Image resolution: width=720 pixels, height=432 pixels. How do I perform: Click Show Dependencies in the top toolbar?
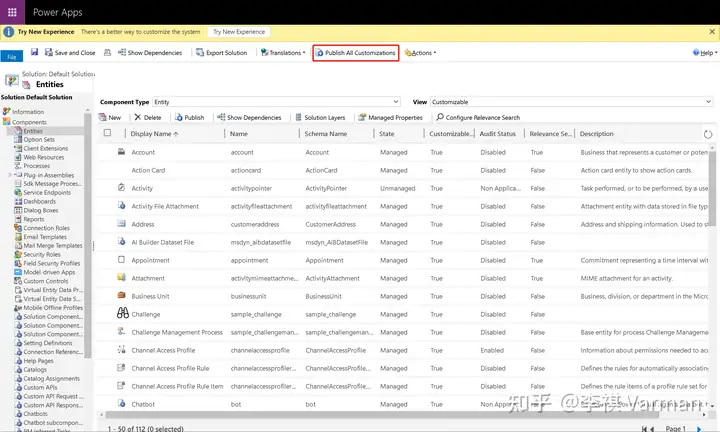tap(150, 53)
